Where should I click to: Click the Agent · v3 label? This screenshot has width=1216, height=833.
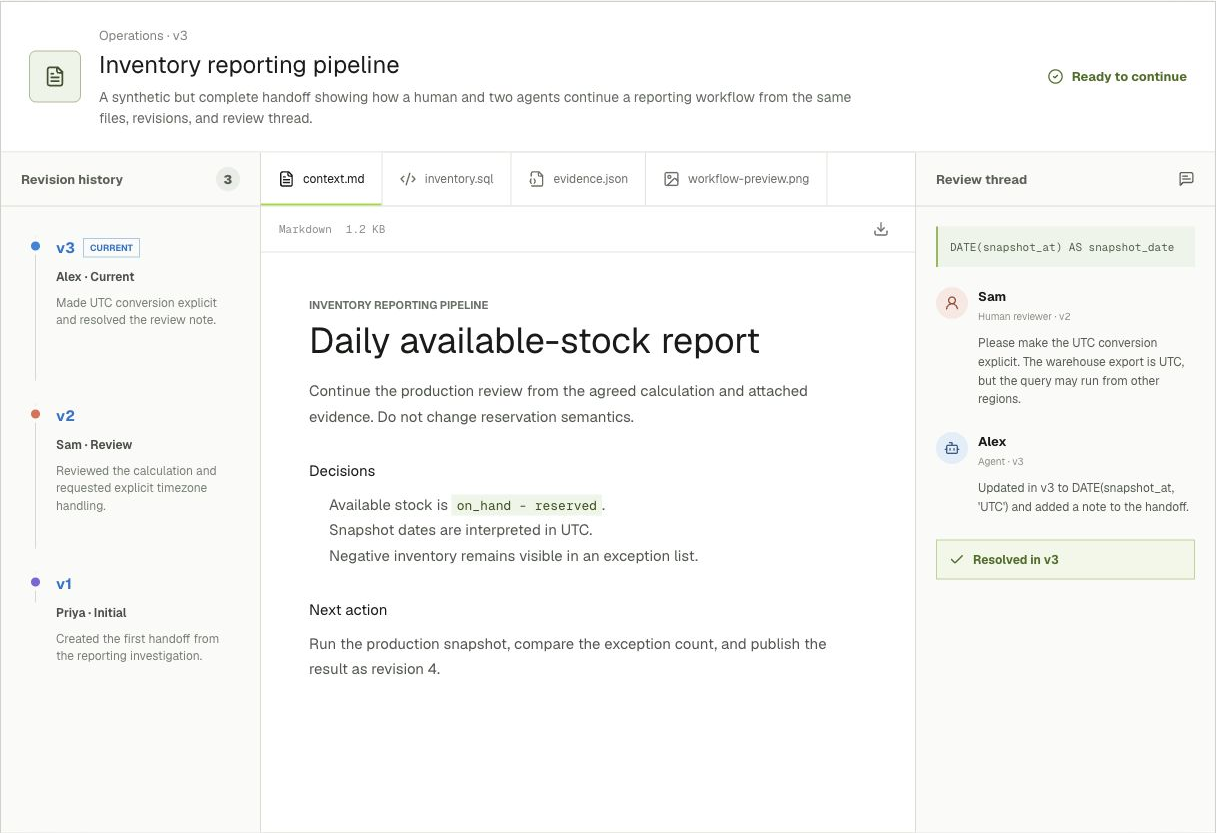coord(1001,462)
